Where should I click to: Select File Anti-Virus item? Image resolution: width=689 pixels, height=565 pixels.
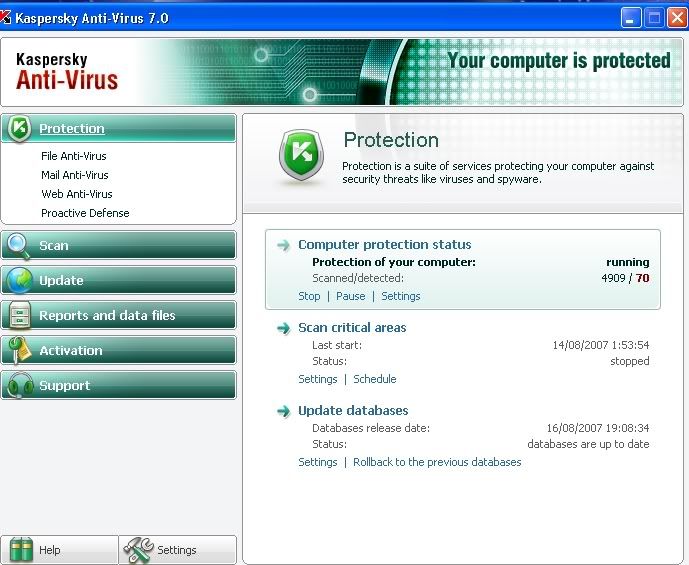tap(74, 156)
